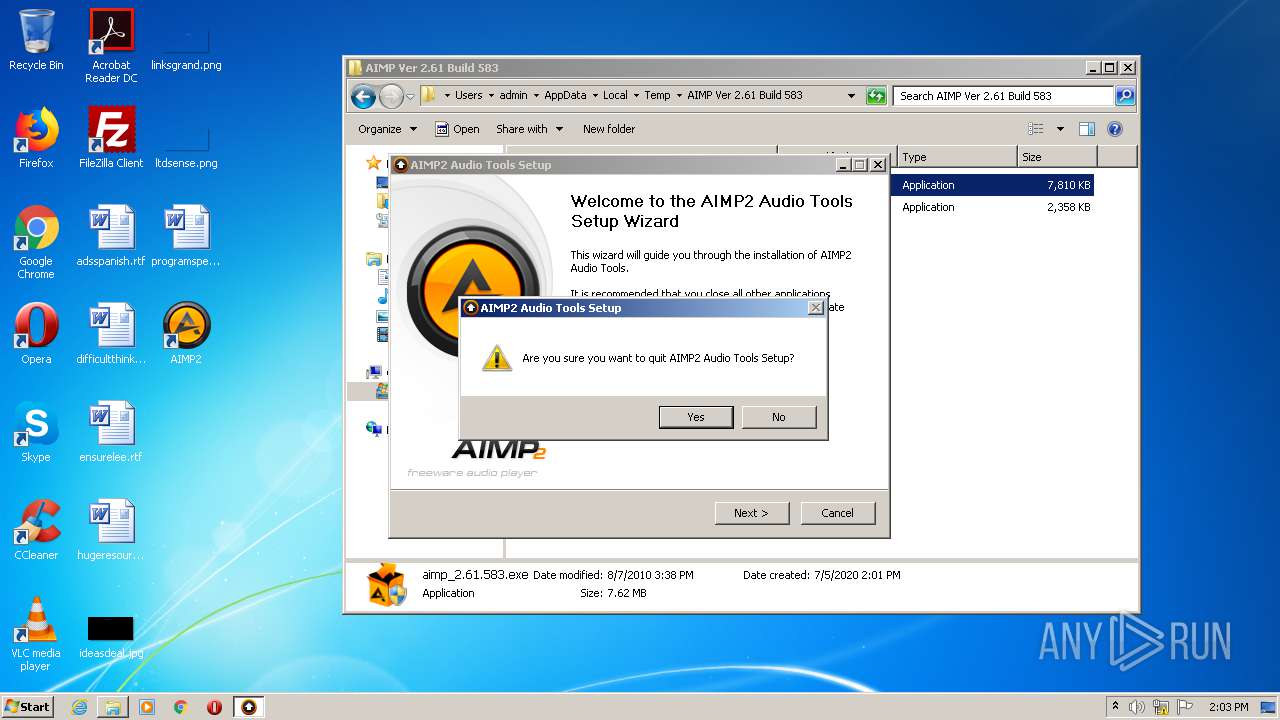1280x720 pixels.
Task: Open the AIMP2 desktop shortcut
Action: point(186,334)
